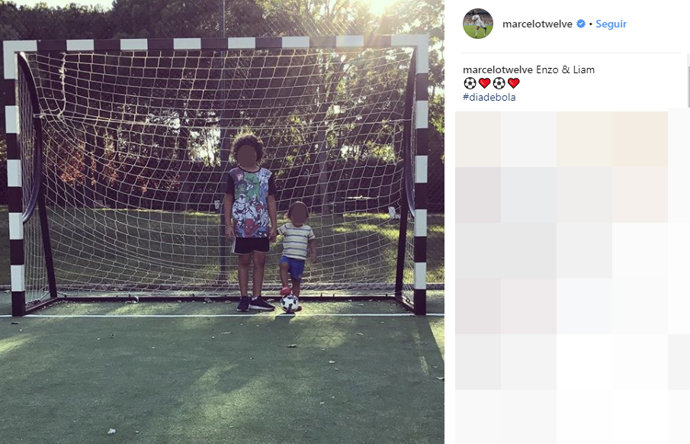
Task: Click the marcelotwelve username in the header
Action: click(x=537, y=24)
